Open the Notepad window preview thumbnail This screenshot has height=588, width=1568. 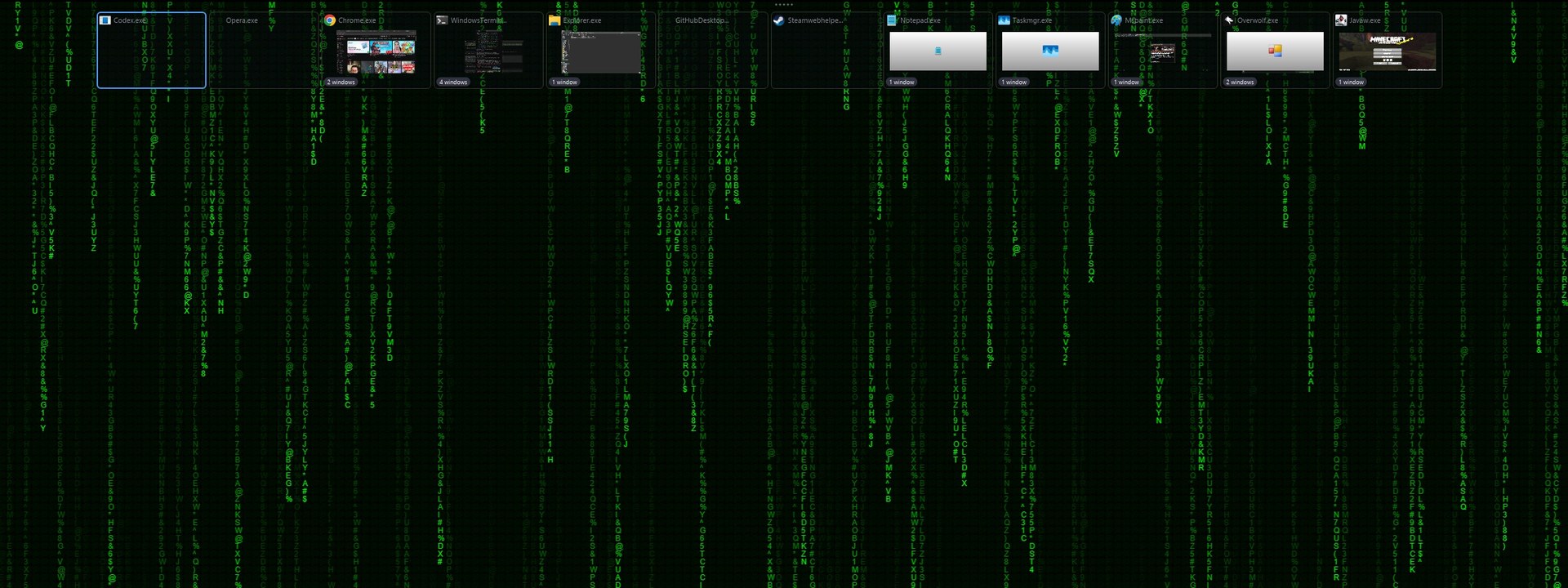(938, 51)
